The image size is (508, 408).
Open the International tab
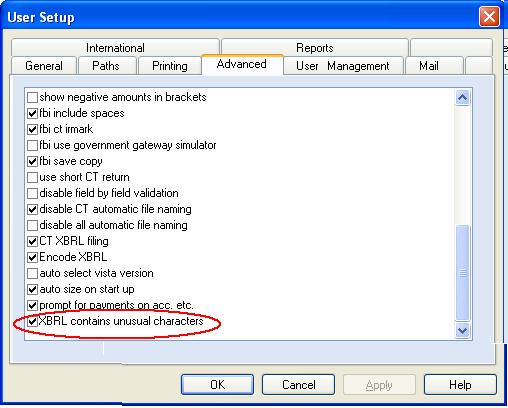point(115,48)
